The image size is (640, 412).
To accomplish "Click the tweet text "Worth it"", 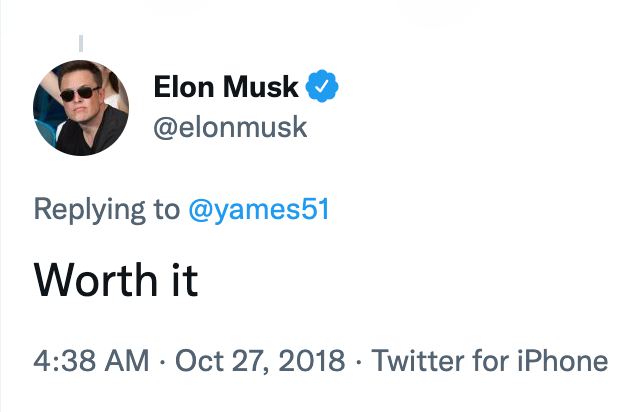I will click(116, 281).
